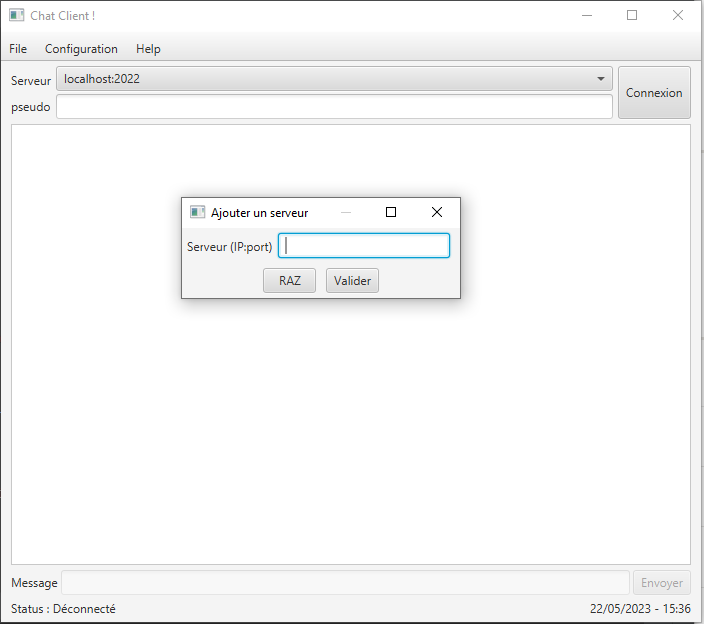Click the pseudo label
The height and width of the screenshot is (624, 704).
31,107
